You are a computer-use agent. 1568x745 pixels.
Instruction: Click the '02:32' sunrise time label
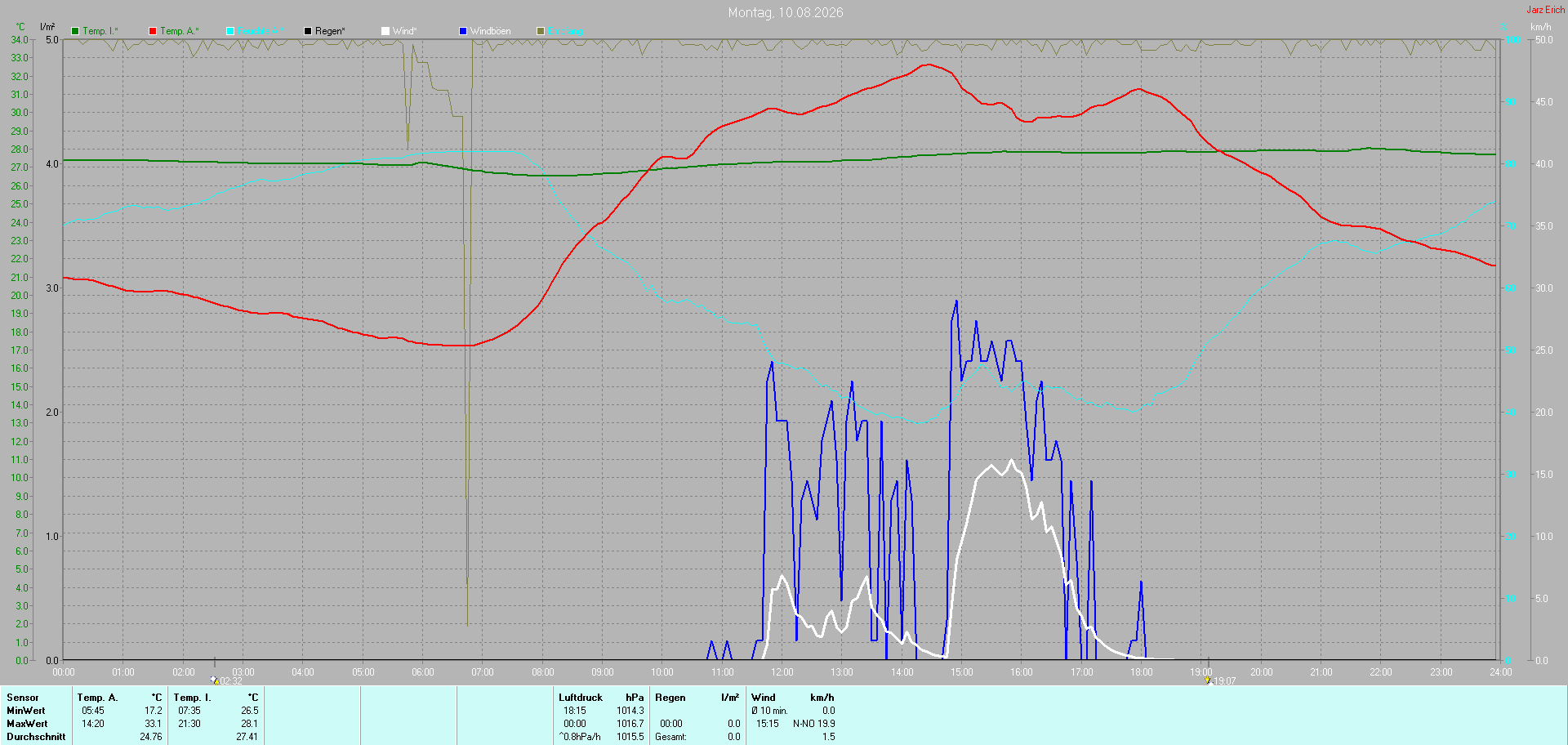tap(231, 681)
